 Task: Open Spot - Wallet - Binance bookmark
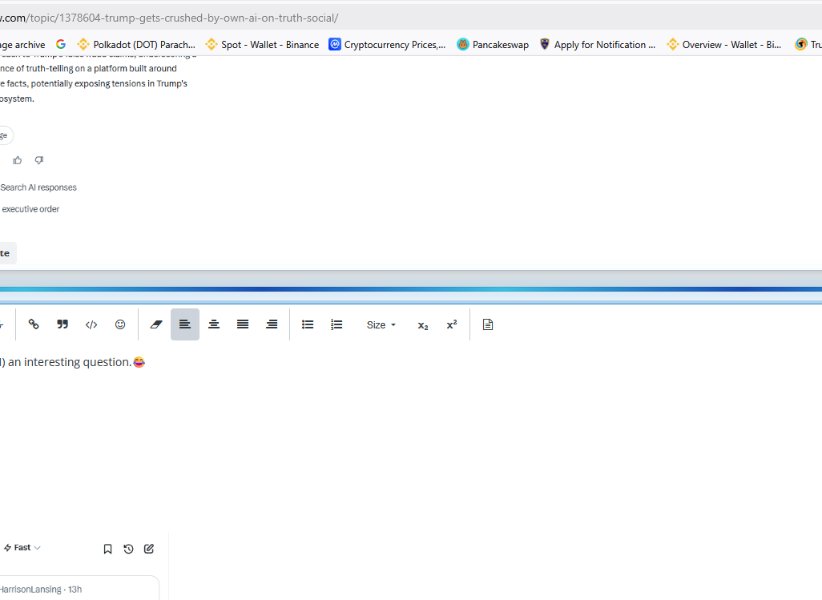(262, 45)
